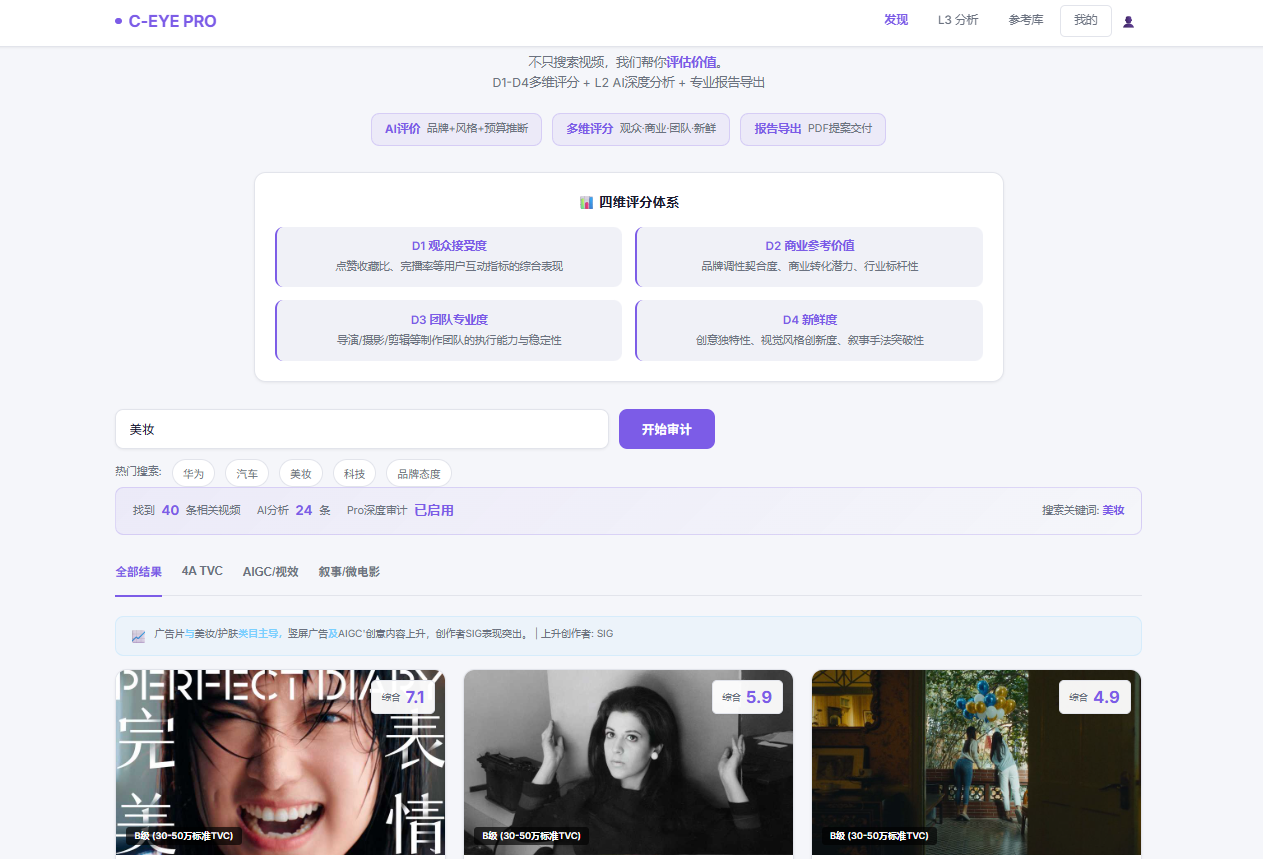
Task: Click the B级 label on Perfect Diary card
Action: [x=184, y=836]
